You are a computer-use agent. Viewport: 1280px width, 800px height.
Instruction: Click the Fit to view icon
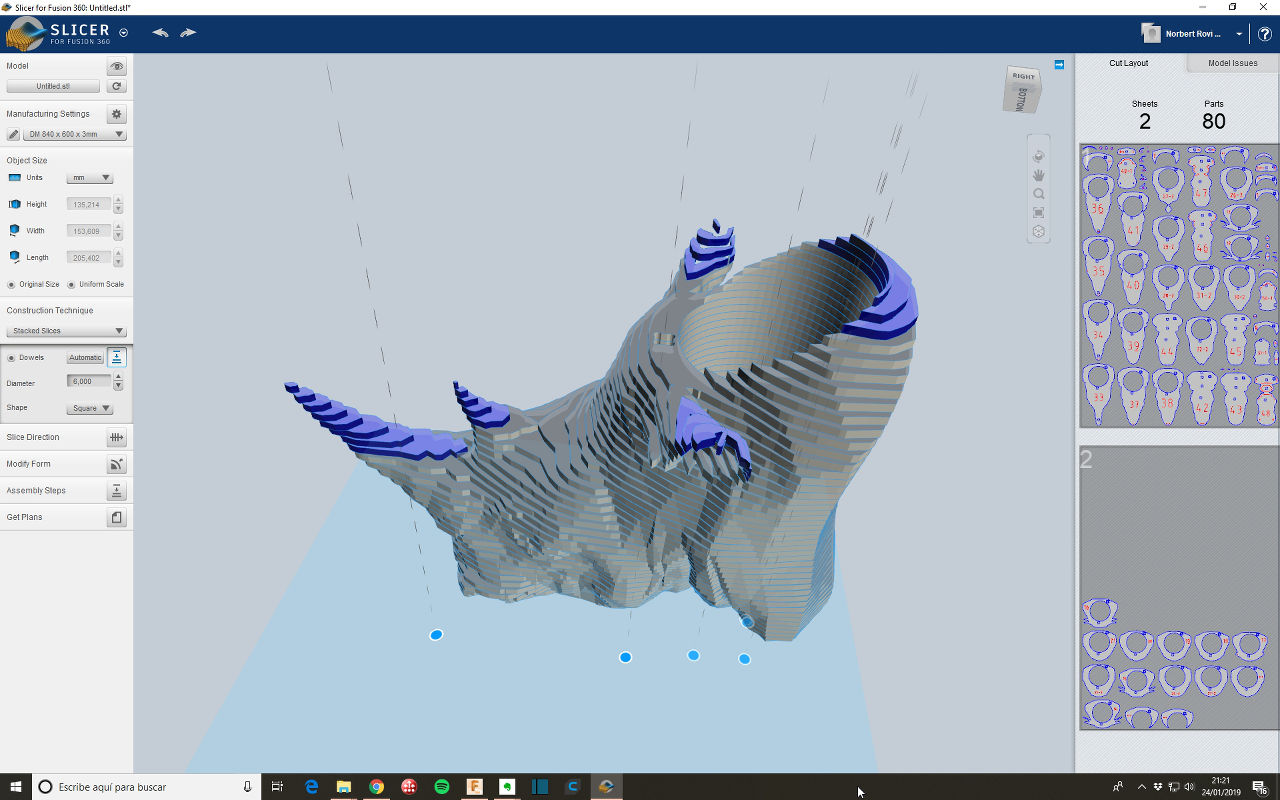click(x=1038, y=213)
